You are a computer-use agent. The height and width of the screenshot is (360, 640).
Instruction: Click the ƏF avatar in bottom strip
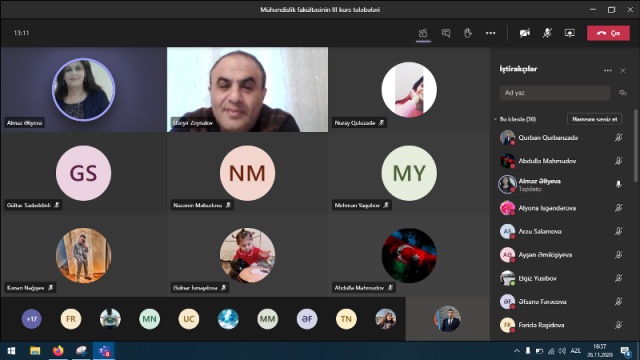pyautogui.click(x=307, y=319)
